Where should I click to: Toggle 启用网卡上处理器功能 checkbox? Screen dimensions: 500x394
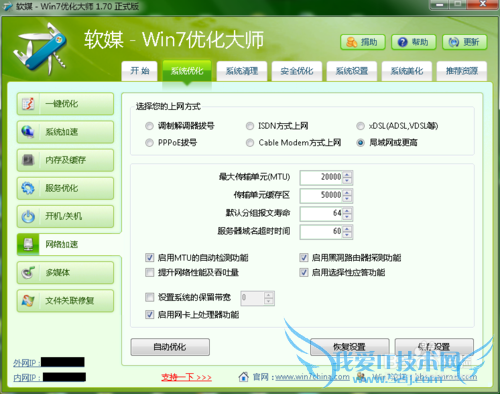tap(149, 314)
